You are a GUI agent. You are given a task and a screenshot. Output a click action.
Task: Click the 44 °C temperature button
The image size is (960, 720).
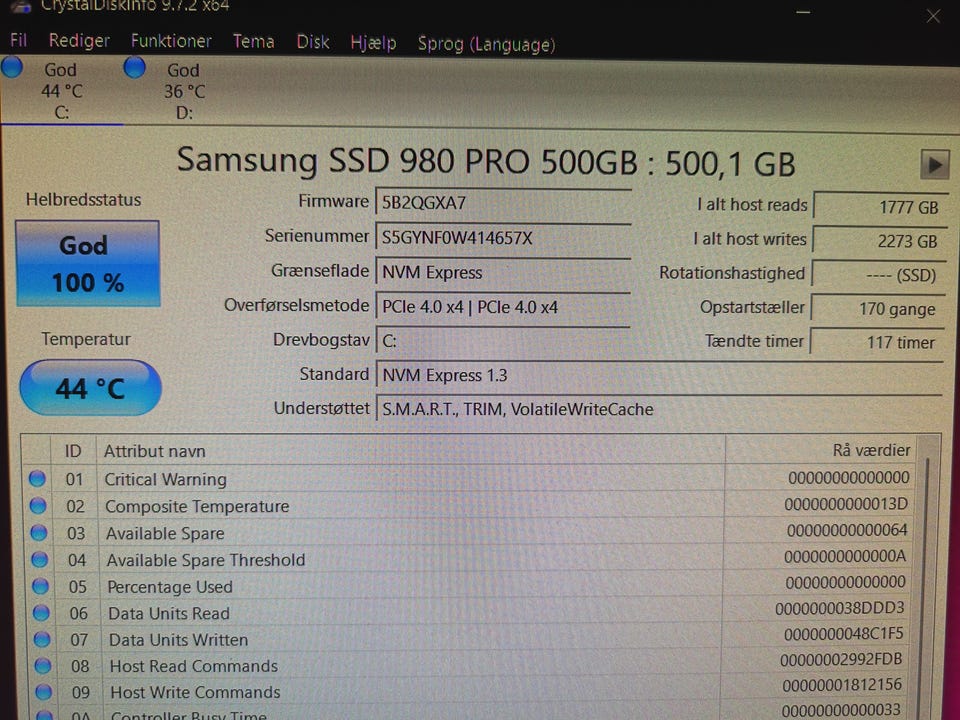point(91,388)
